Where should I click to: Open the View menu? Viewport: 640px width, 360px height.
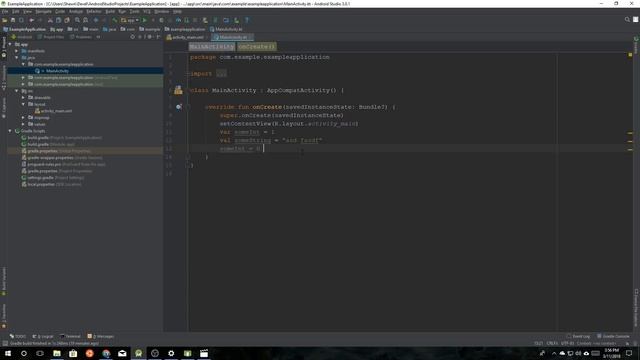click(27, 11)
